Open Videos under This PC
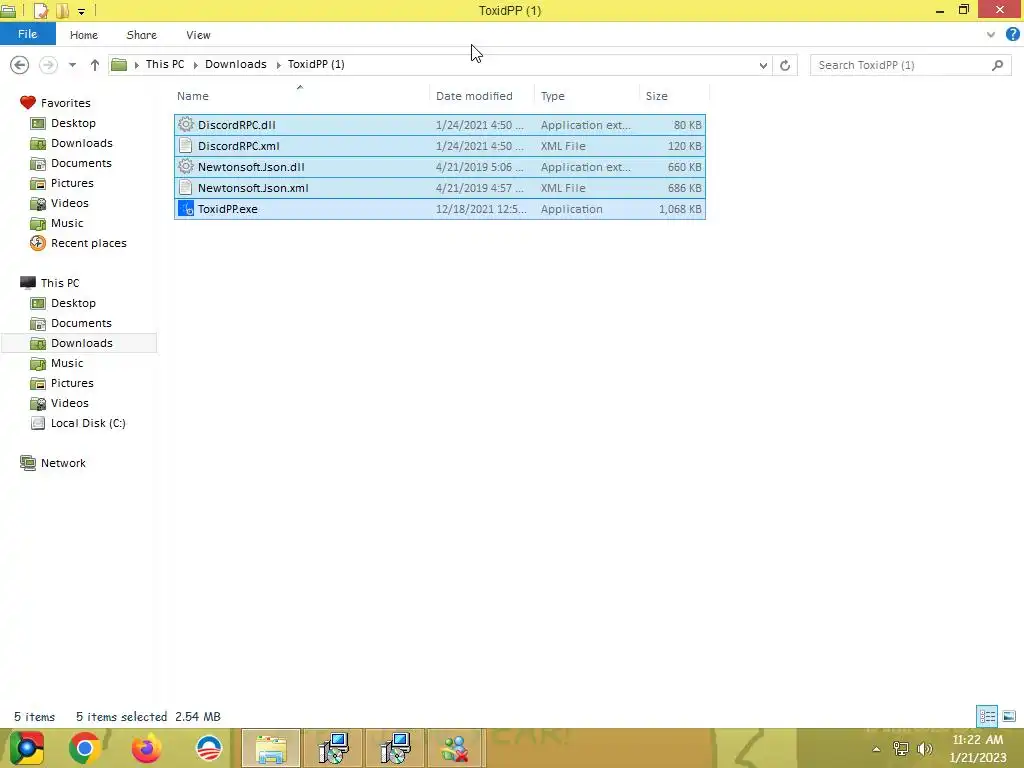The height and width of the screenshot is (768, 1024). coord(69,403)
